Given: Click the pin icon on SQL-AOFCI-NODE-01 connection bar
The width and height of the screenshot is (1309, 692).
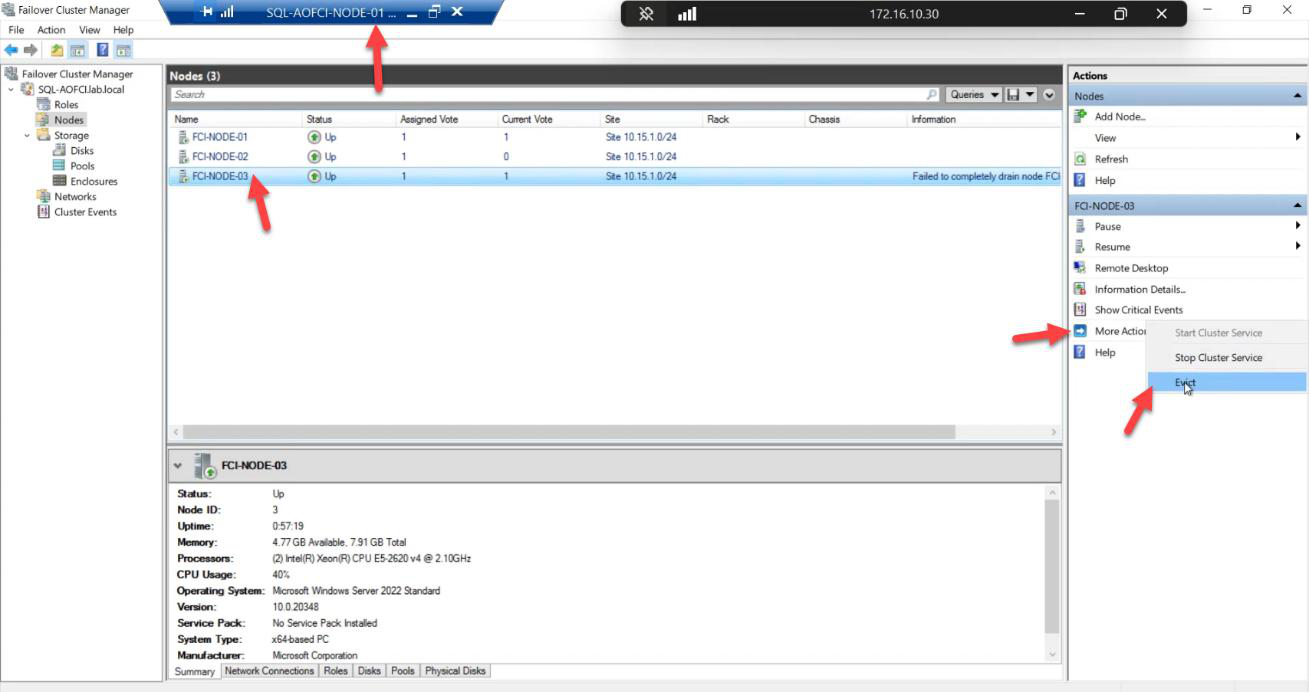Looking at the screenshot, I should [207, 12].
